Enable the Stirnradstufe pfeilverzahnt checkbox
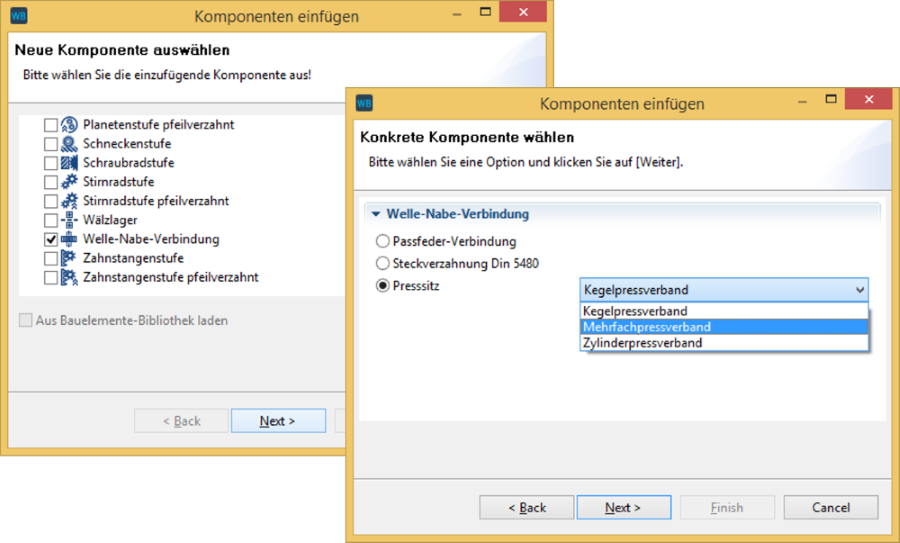900x543 pixels. tap(50, 201)
